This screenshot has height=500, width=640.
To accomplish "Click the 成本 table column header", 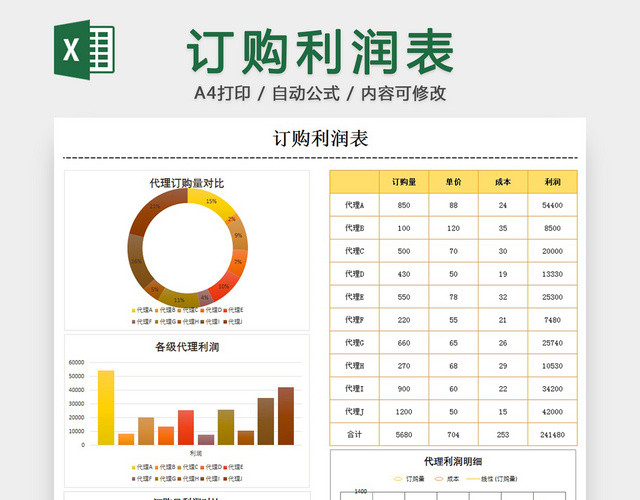I will point(503,182).
